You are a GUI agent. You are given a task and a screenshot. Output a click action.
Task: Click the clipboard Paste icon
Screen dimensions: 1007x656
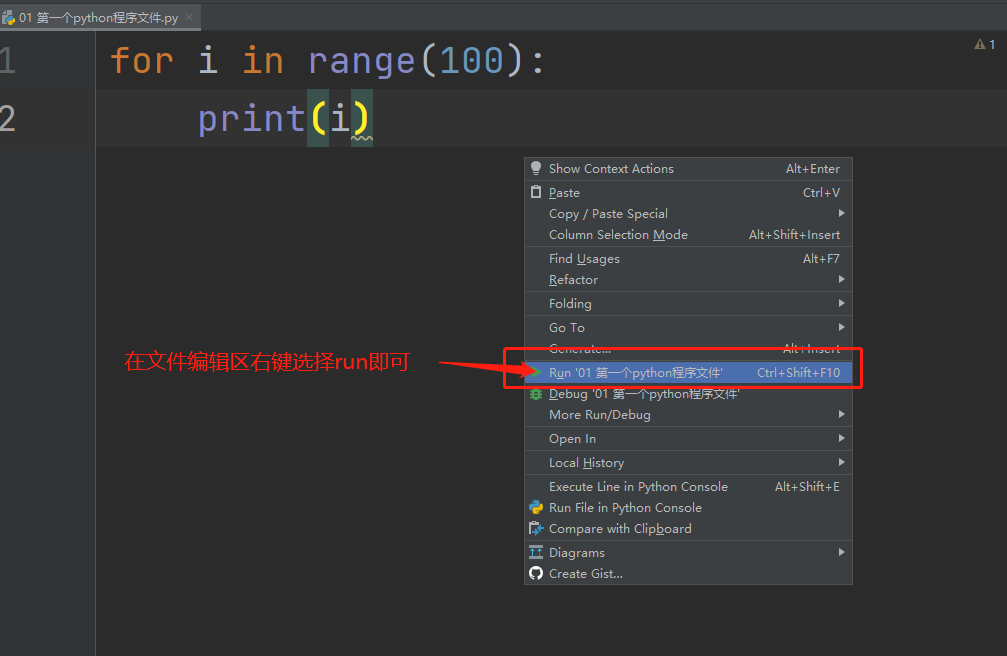536,191
